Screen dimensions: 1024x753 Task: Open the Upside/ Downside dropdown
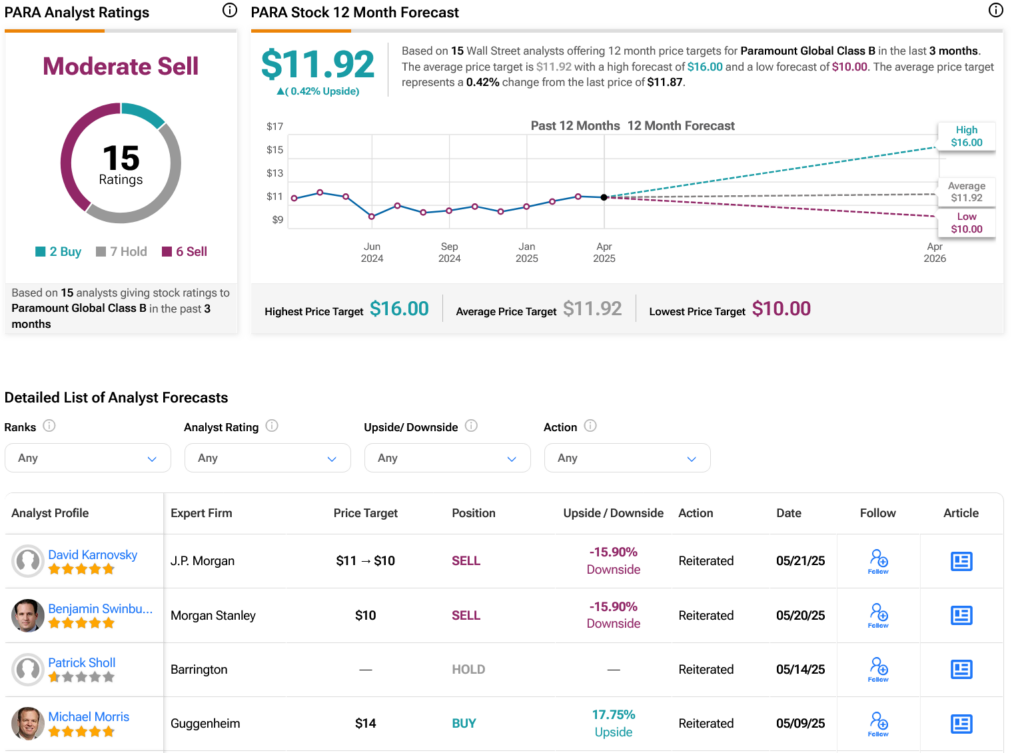coord(447,458)
